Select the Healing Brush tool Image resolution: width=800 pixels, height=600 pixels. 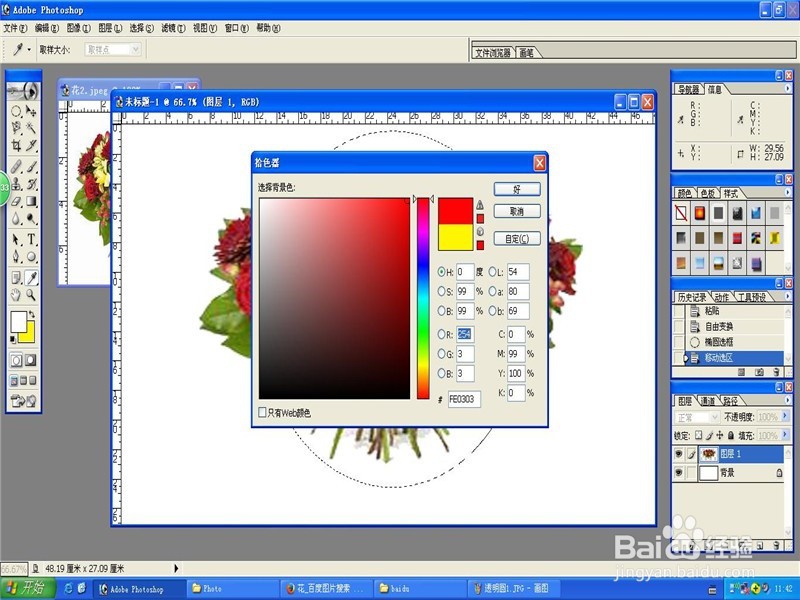click(16, 166)
